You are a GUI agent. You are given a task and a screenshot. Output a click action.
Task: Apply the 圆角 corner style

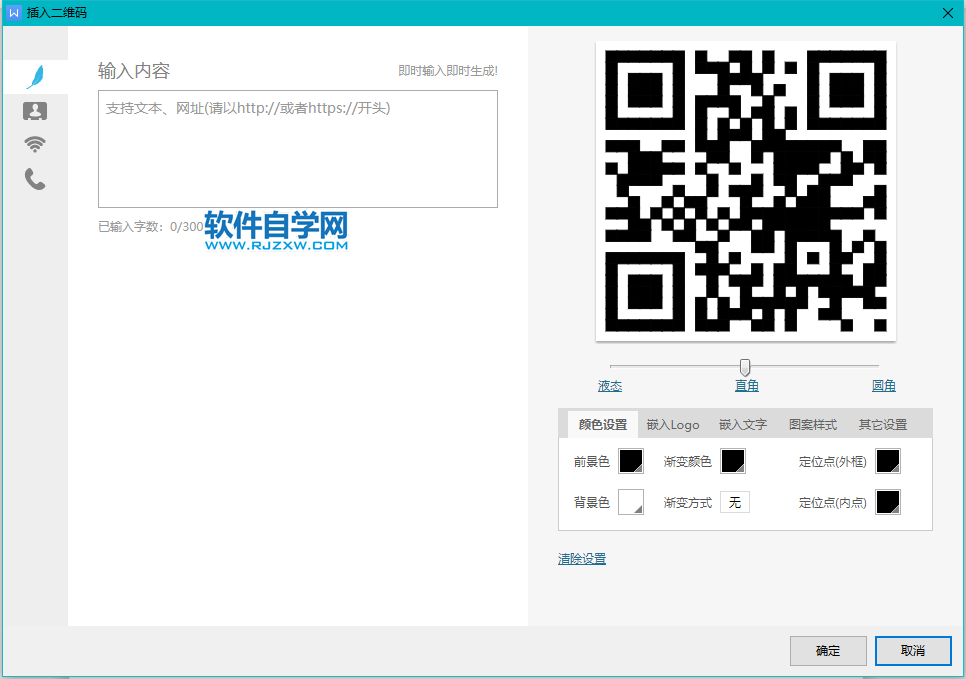(x=883, y=385)
